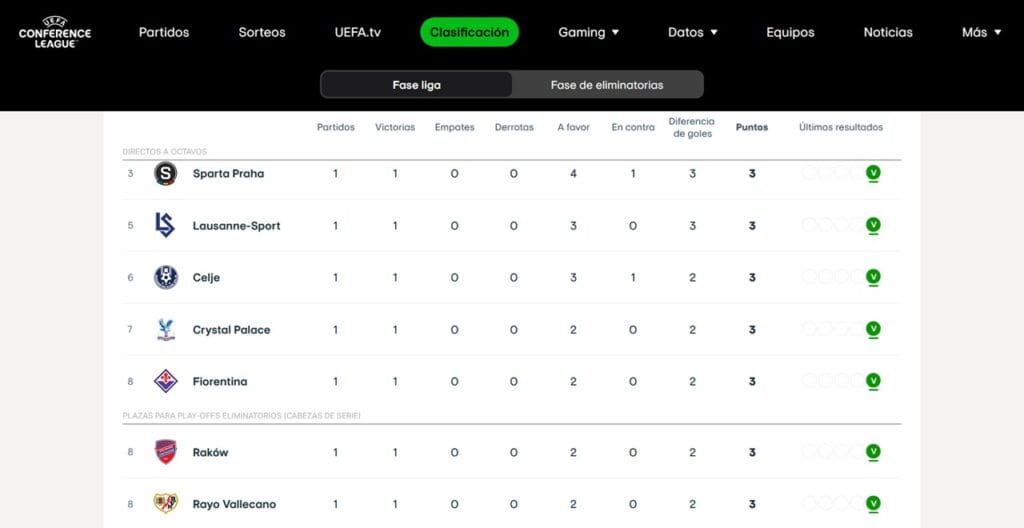Viewport: 1024px width, 528px height.
Task: Click the Raków club crest
Action: pyautogui.click(x=165, y=452)
